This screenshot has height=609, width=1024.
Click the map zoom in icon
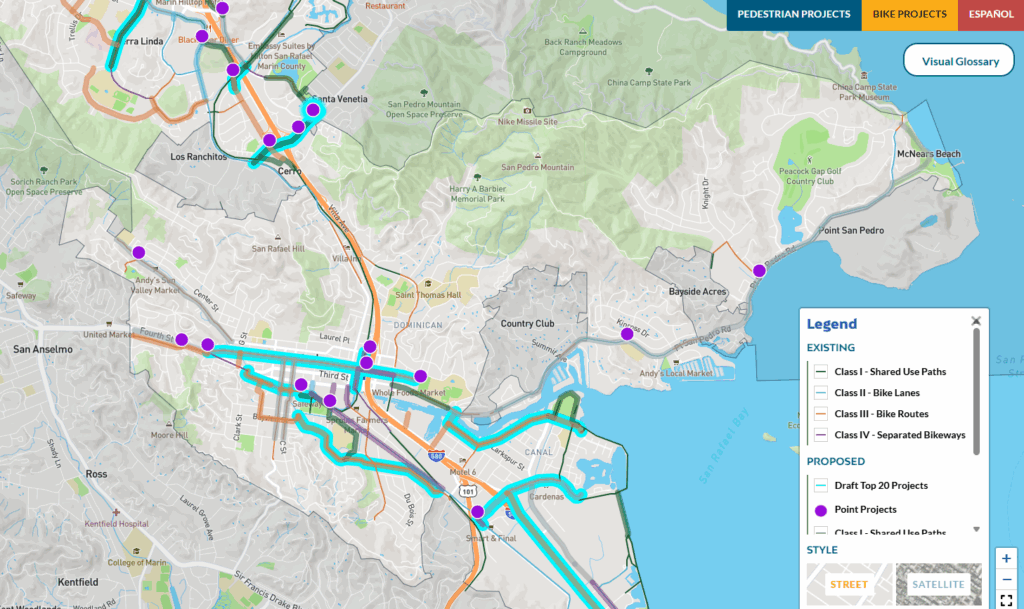(x=1006, y=558)
